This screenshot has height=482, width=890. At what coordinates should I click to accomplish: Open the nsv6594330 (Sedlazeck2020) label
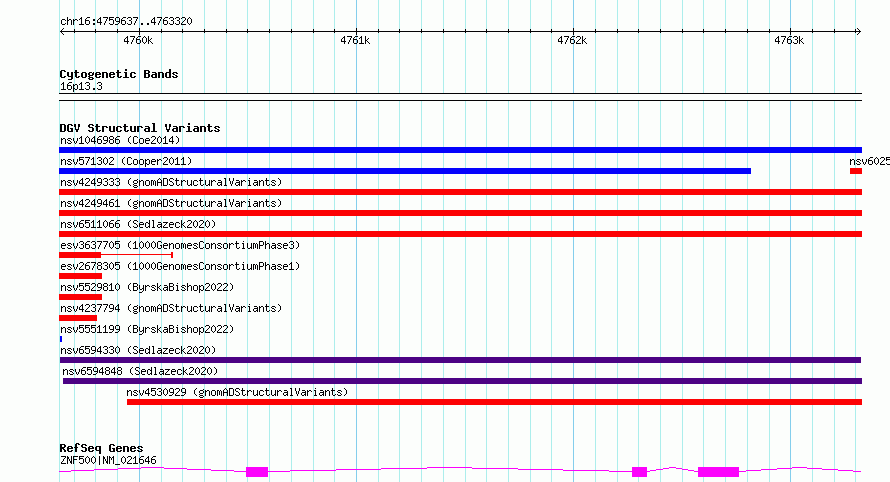pyautogui.click(x=138, y=350)
